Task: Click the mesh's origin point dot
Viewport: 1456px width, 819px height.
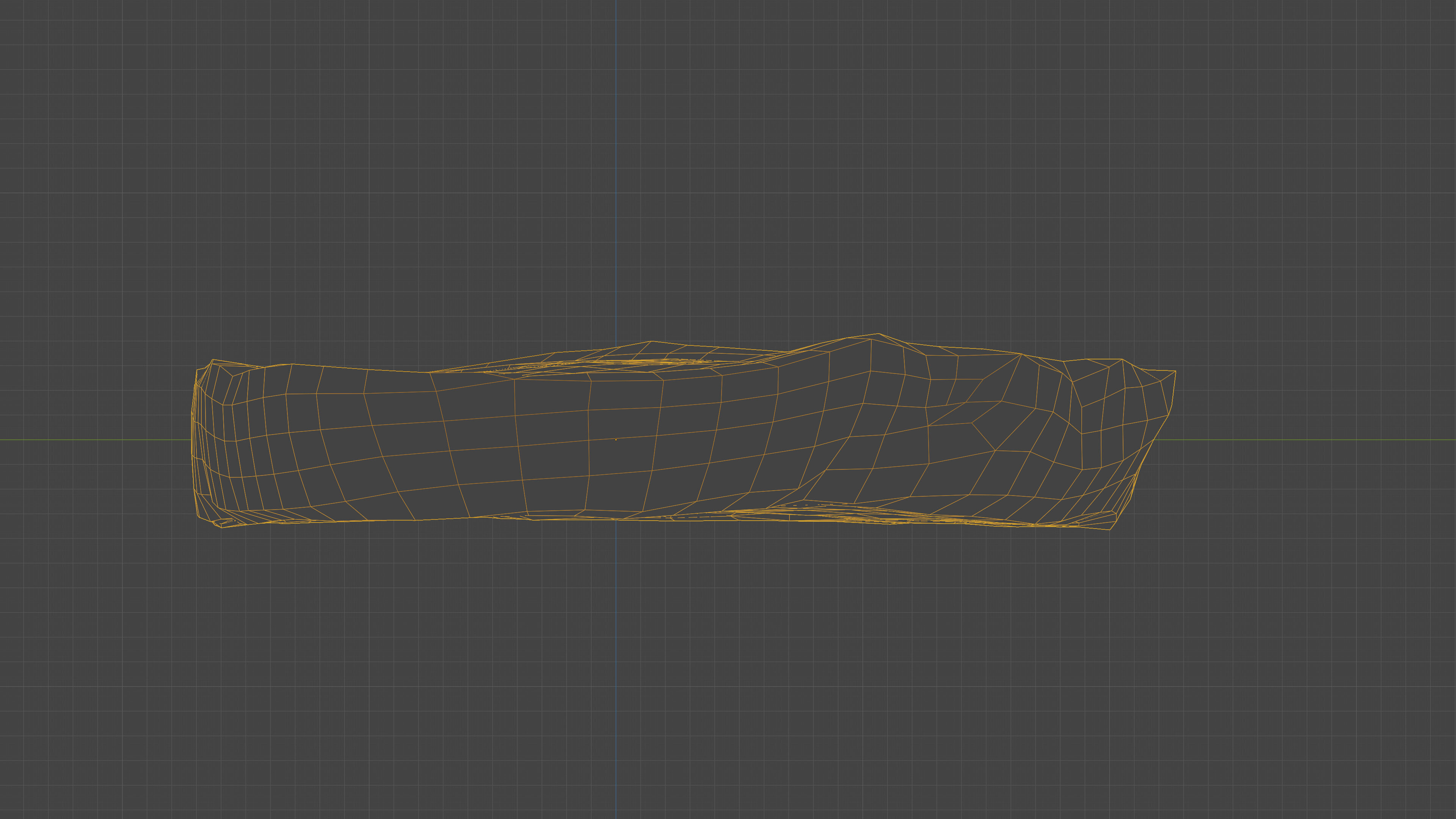Action: (x=616, y=440)
